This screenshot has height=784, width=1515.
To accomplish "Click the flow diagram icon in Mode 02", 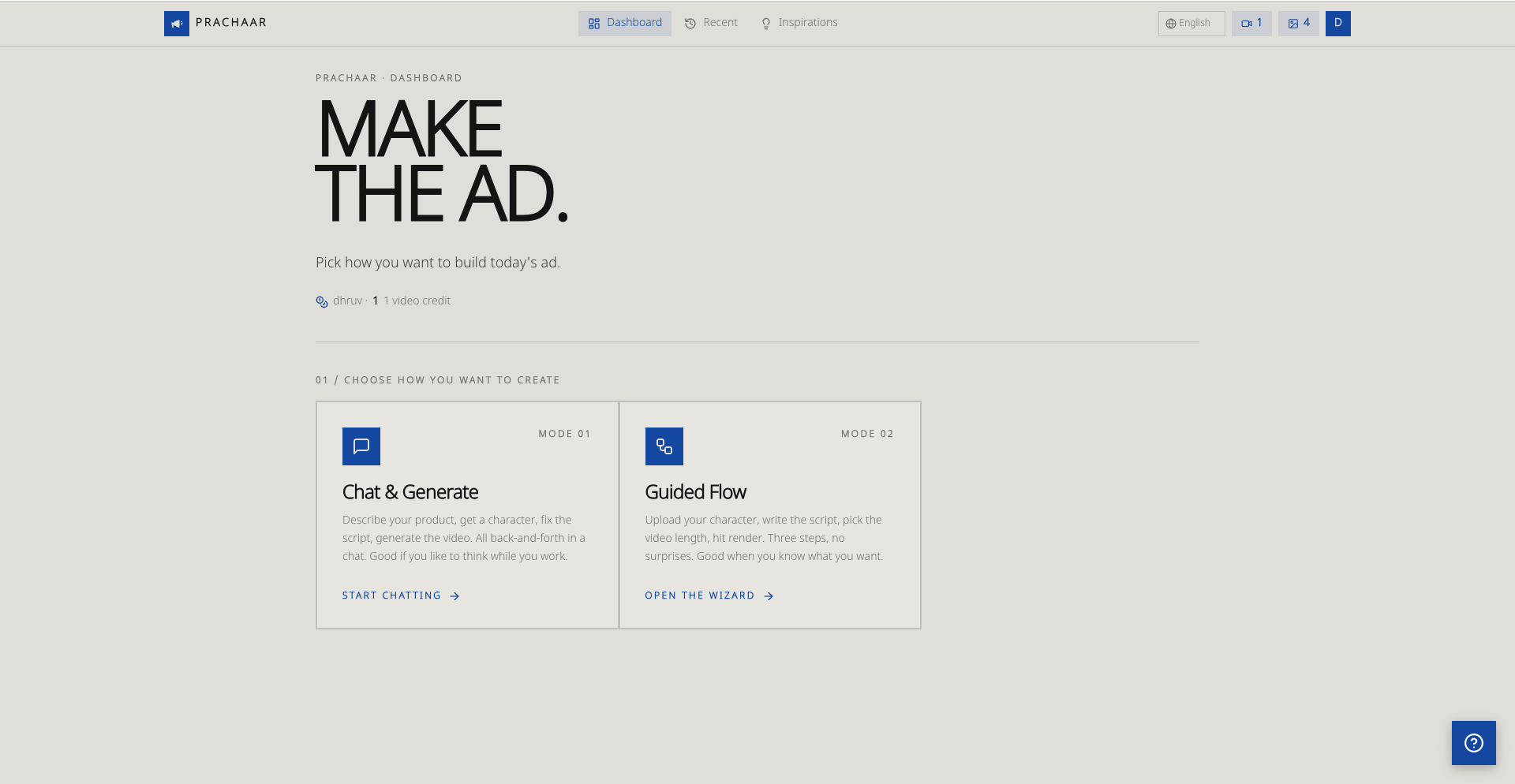I will pyautogui.click(x=664, y=446).
